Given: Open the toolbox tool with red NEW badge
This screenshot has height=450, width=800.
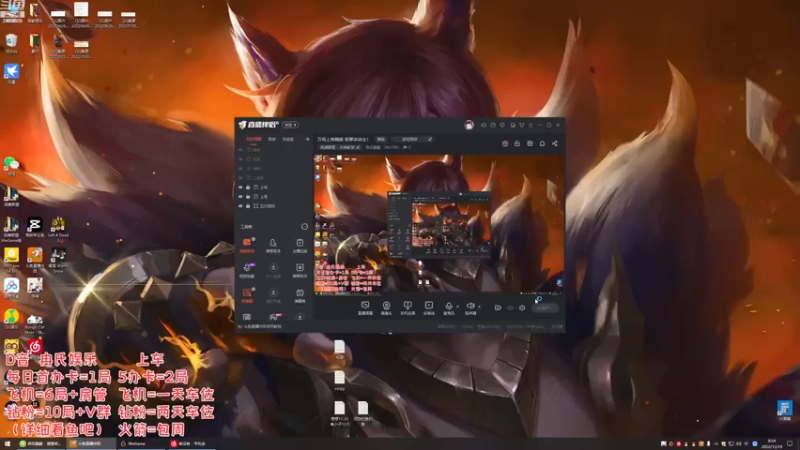Looking at the screenshot, I should 274,317.
